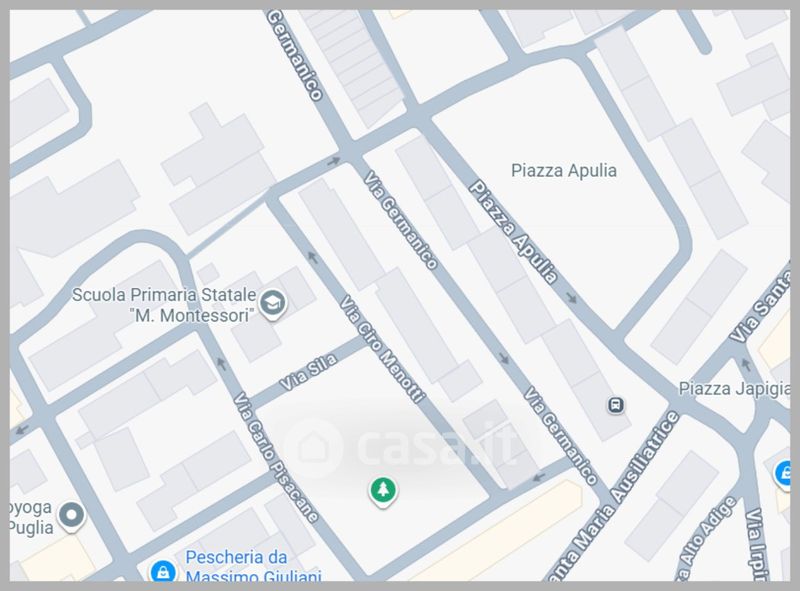Select the green tree park marker
The width and height of the screenshot is (800, 591).
[x=383, y=491]
